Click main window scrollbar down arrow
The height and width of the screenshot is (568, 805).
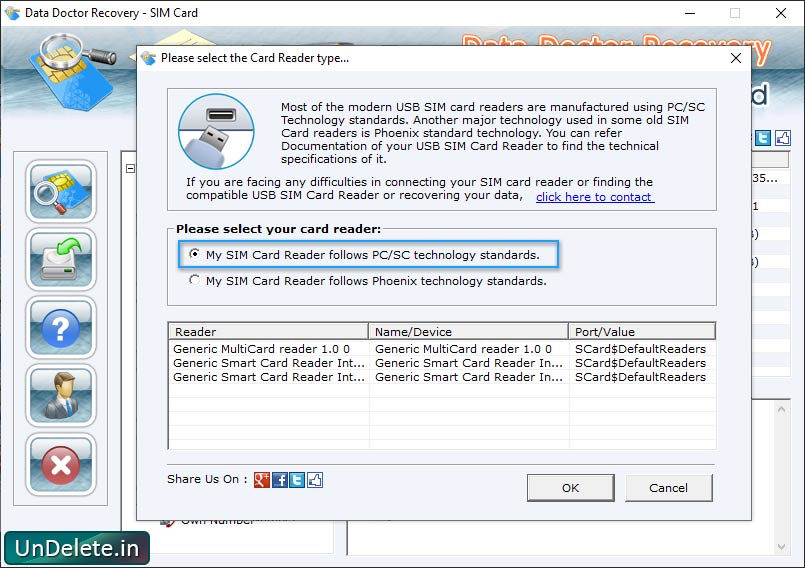pos(781,547)
